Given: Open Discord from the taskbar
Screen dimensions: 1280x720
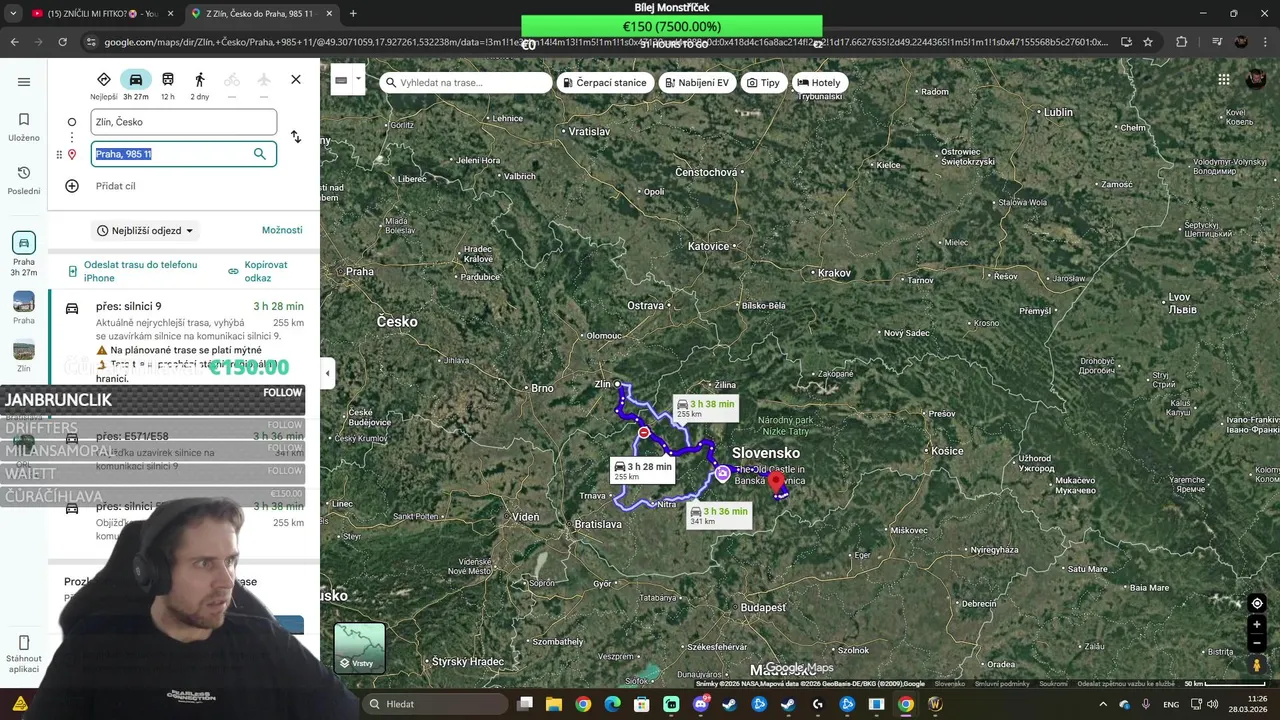Looking at the screenshot, I should (x=700, y=704).
